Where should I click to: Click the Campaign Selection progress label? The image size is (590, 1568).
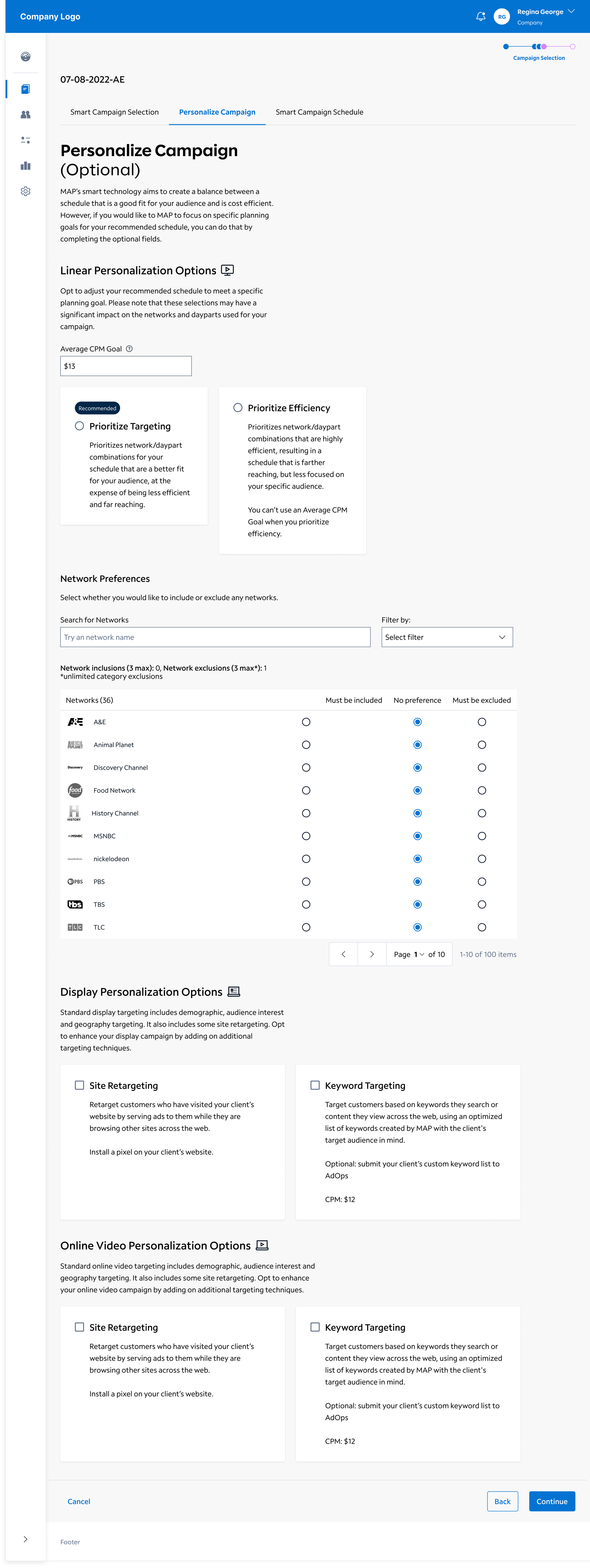tap(539, 58)
